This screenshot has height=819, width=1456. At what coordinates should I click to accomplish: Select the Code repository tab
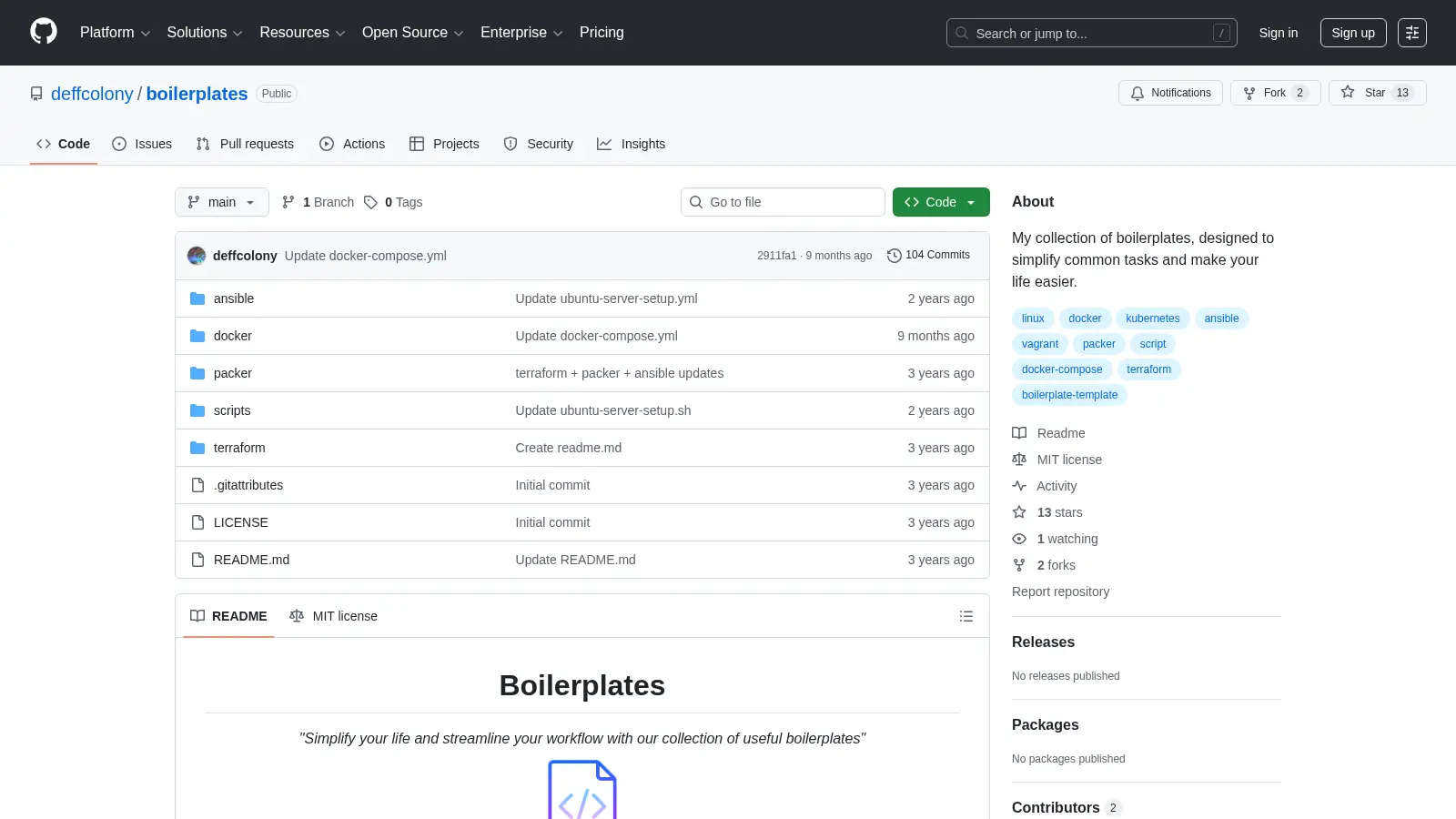coord(64,144)
